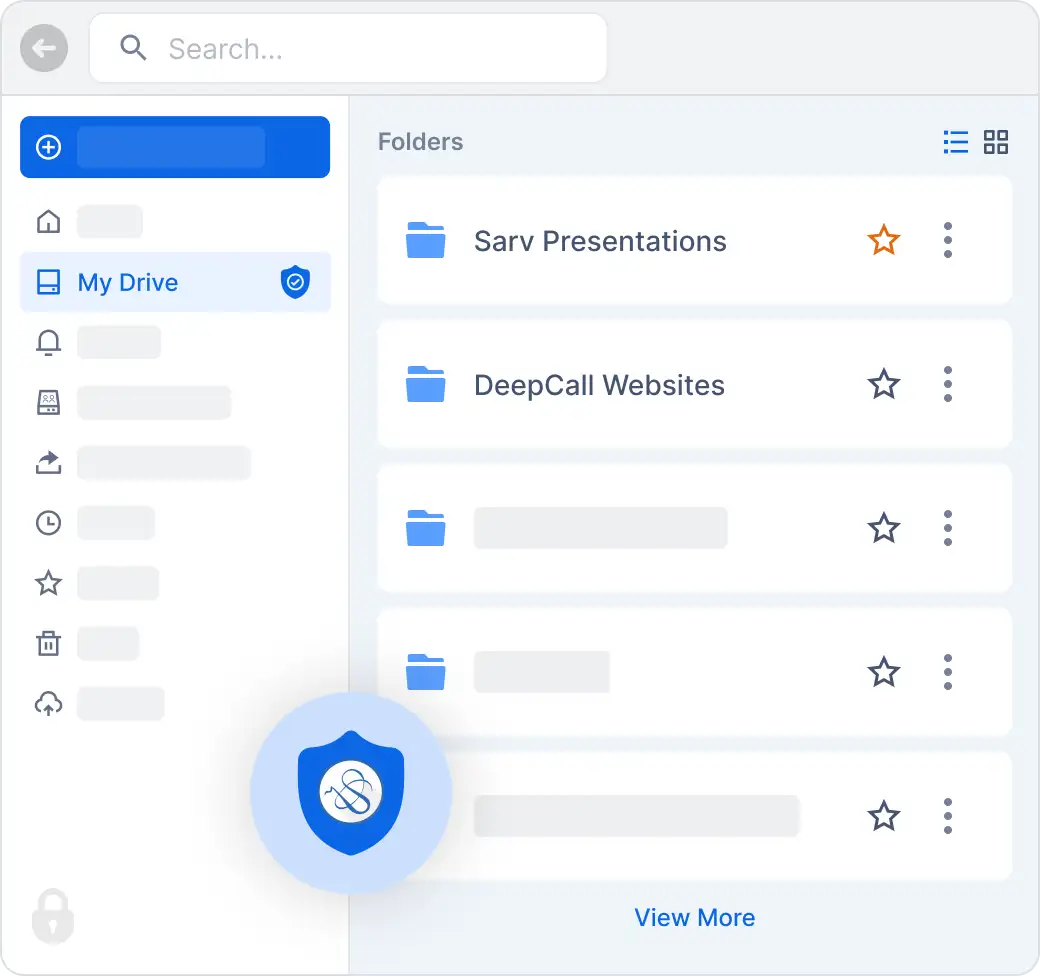
Task: Open the Trash bin icon
Action: tap(47, 643)
